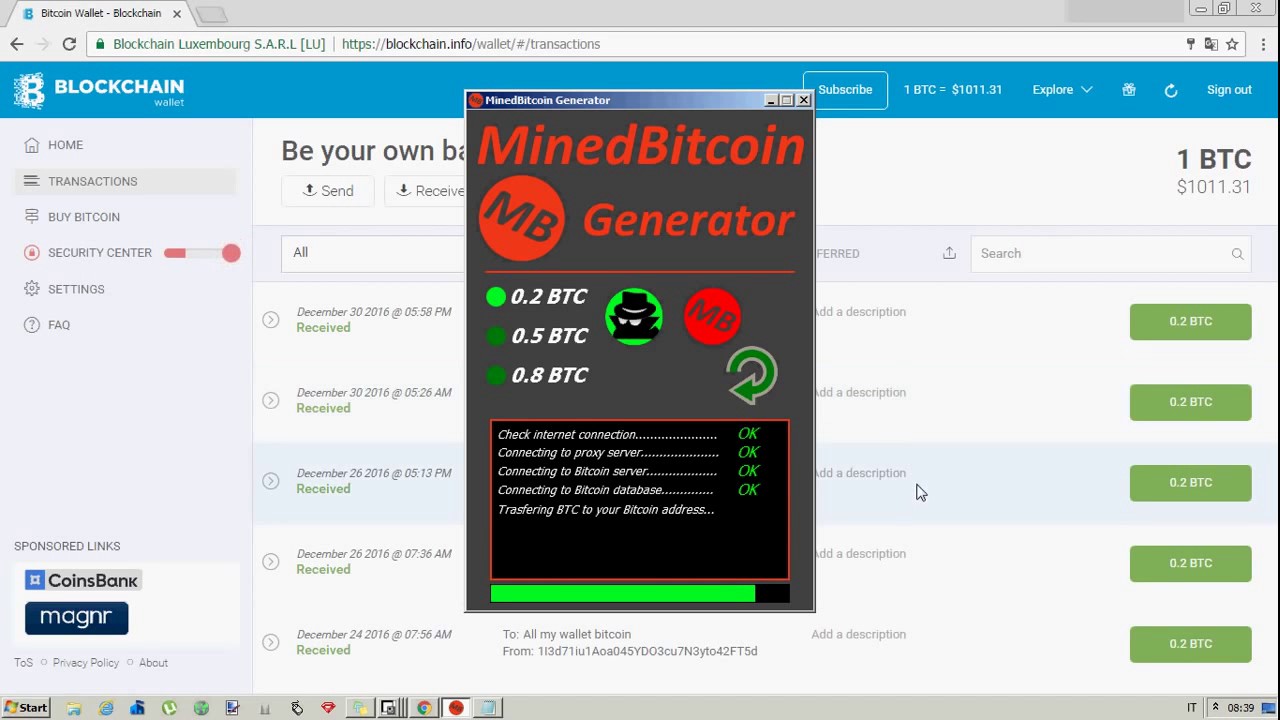This screenshot has width=1280, height=720.
Task: Select the 0.5 BTC radio option
Action: 496,336
